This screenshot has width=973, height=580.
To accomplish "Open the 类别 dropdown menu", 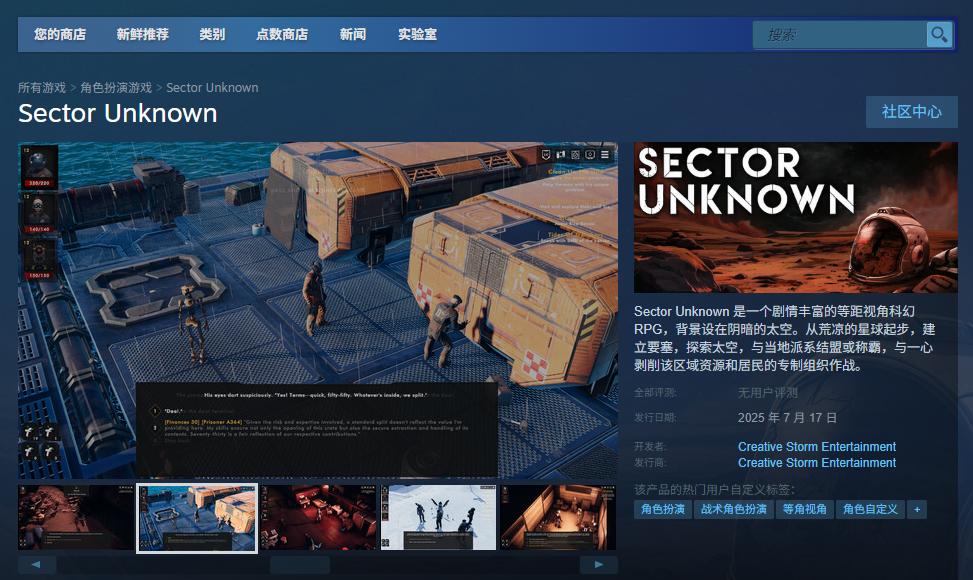I will 212,34.
